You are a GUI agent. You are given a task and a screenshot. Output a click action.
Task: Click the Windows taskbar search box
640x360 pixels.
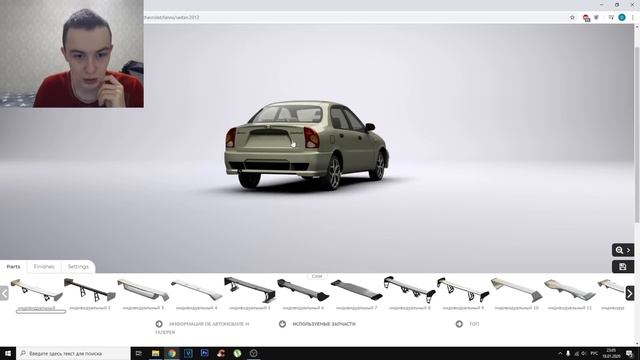(x=73, y=353)
